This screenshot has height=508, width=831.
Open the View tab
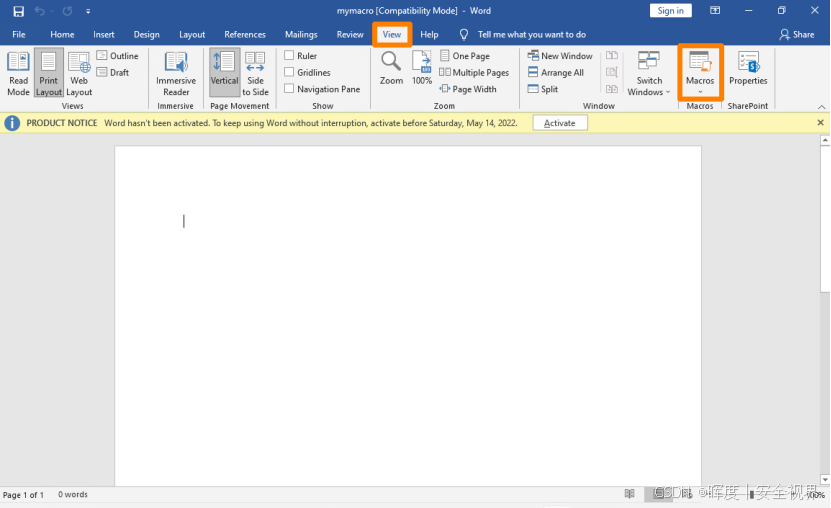click(392, 34)
